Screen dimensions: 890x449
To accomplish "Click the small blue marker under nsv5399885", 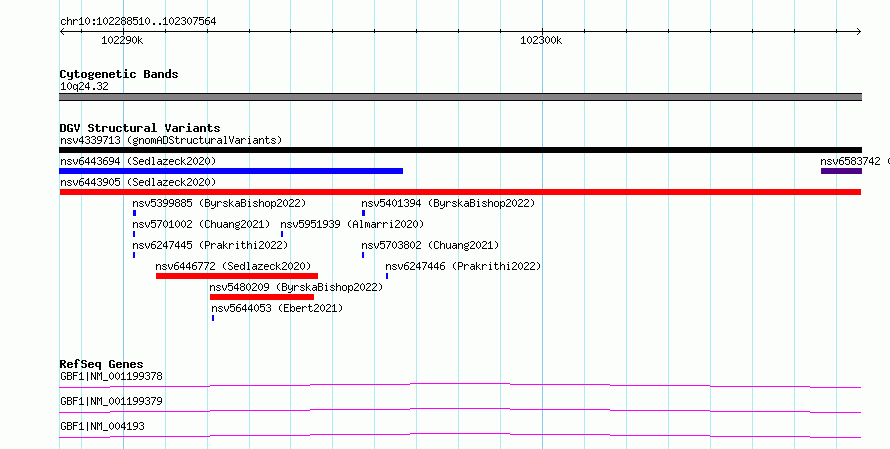I will (x=135, y=213).
